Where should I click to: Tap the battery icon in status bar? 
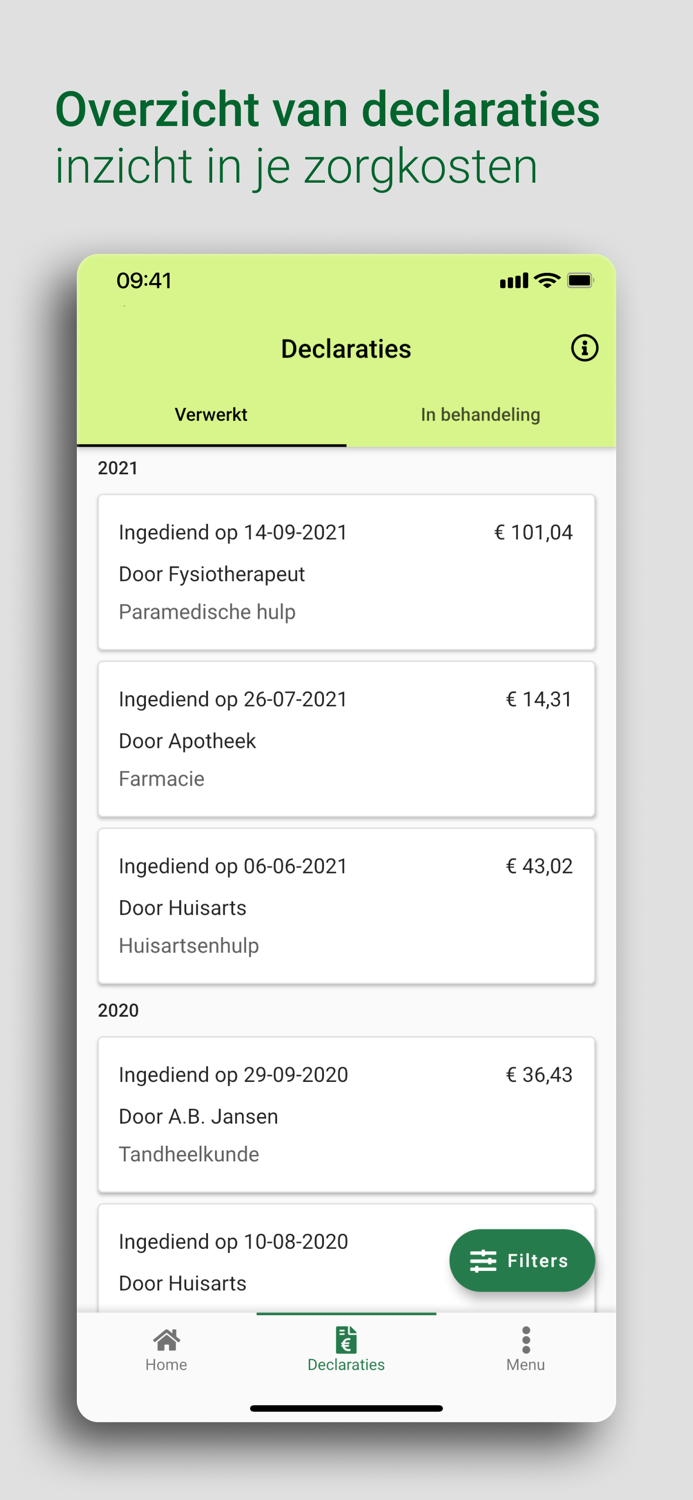tap(580, 281)
